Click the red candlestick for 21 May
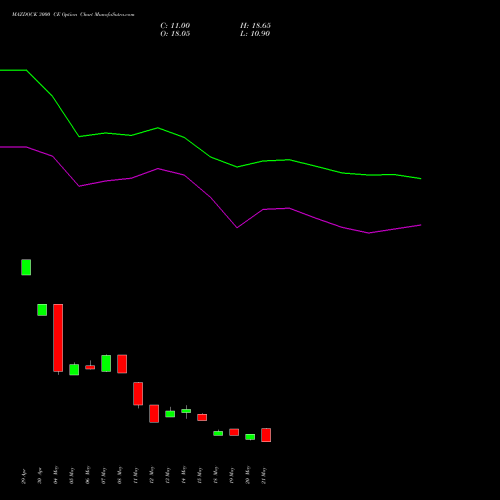This screenshot has width=500, height=500. (266, 435)
